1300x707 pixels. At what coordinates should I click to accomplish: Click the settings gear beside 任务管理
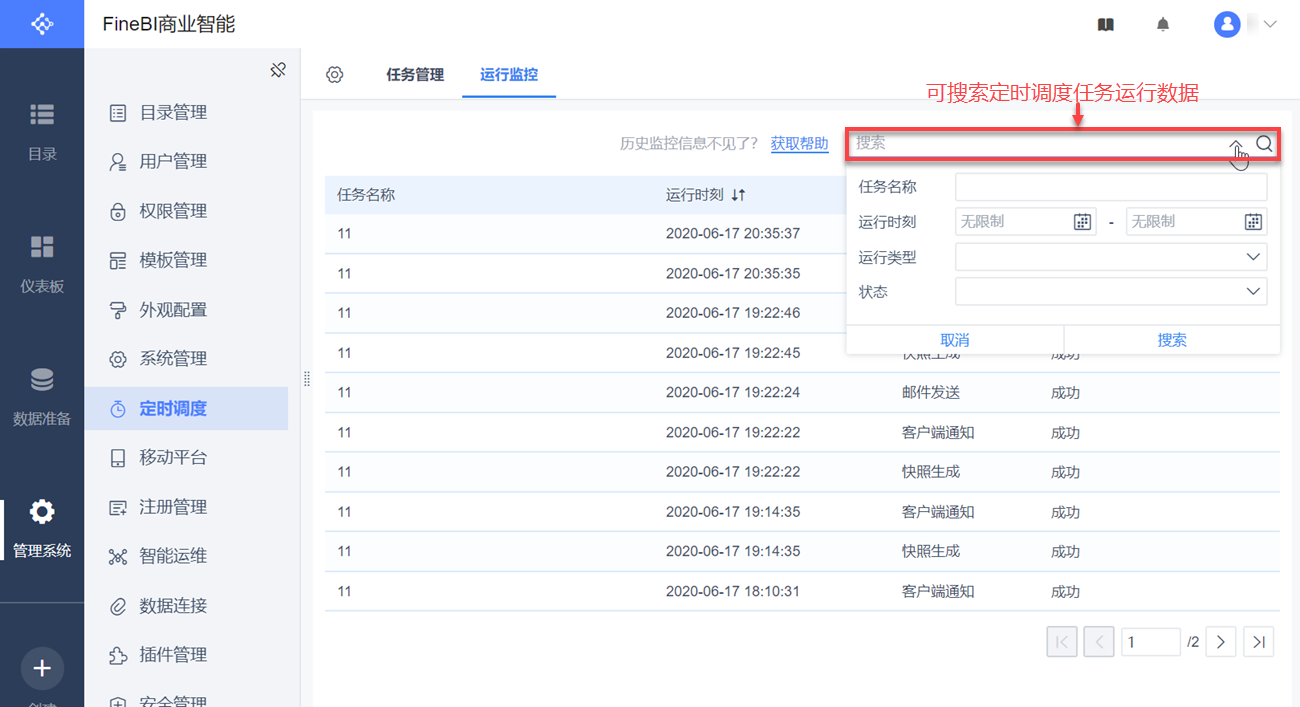coord(335,75)
